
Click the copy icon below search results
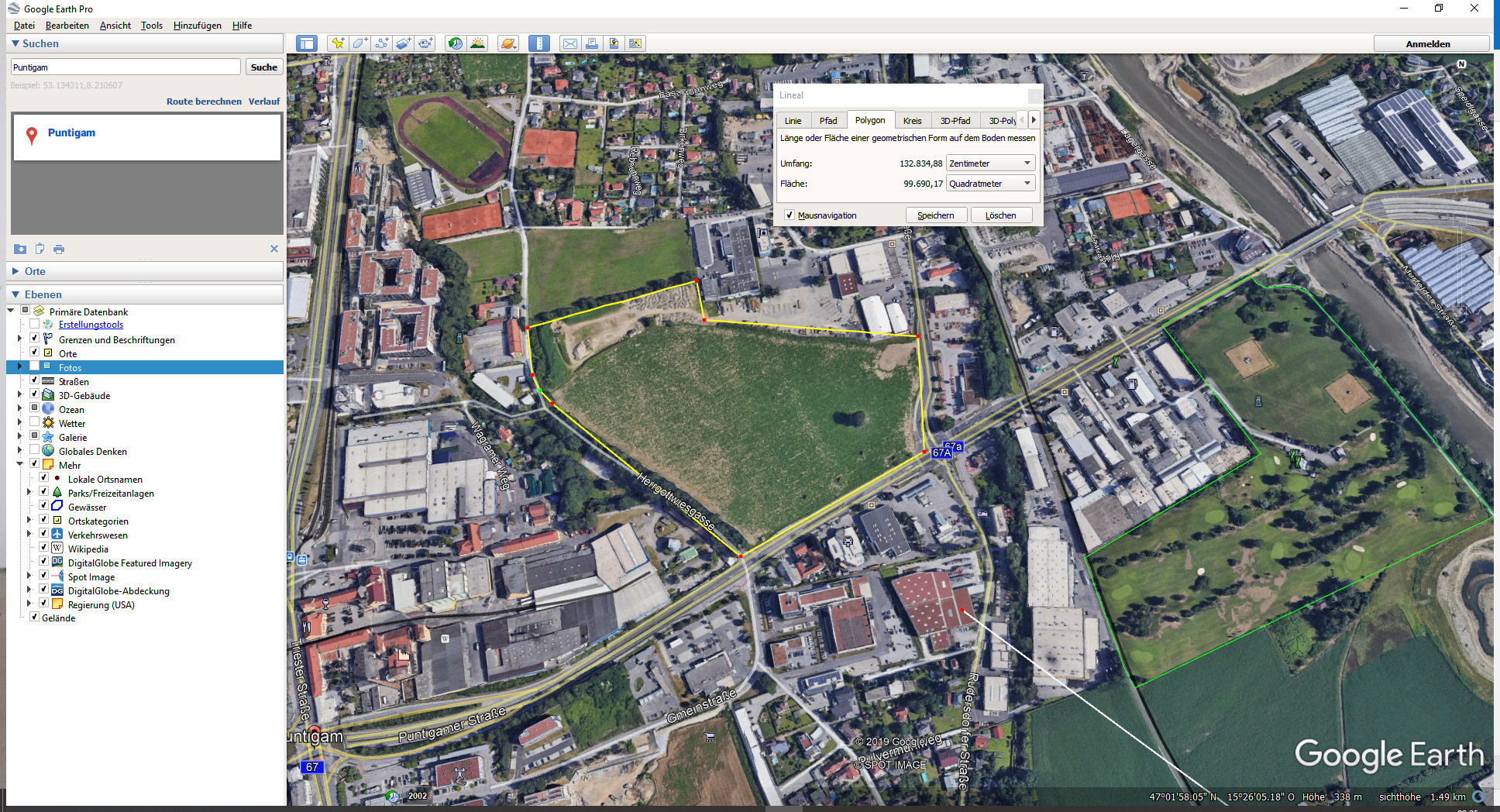40,249
